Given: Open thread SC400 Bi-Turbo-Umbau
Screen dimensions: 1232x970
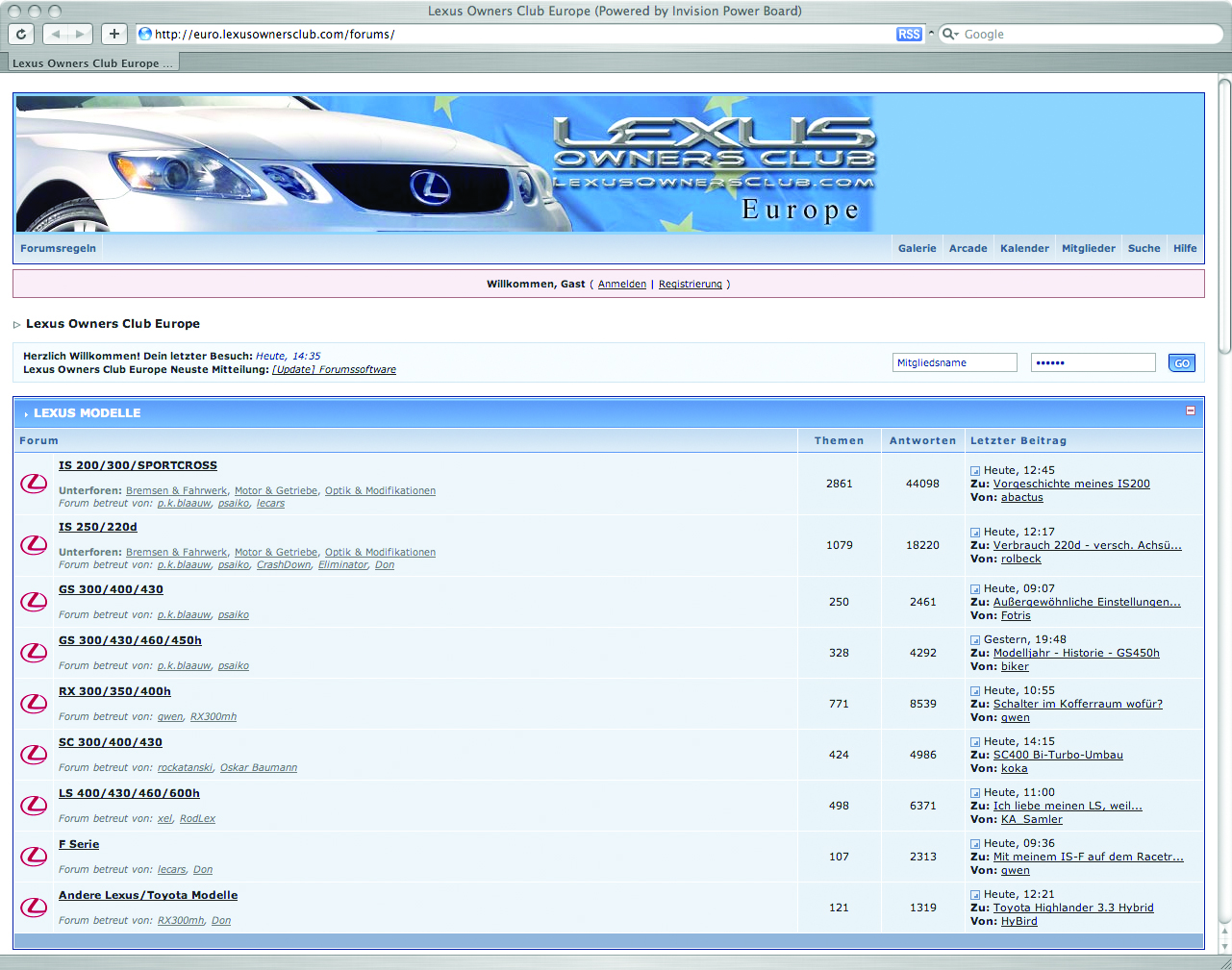Looking at the screenshot, I should point(1058,756).
